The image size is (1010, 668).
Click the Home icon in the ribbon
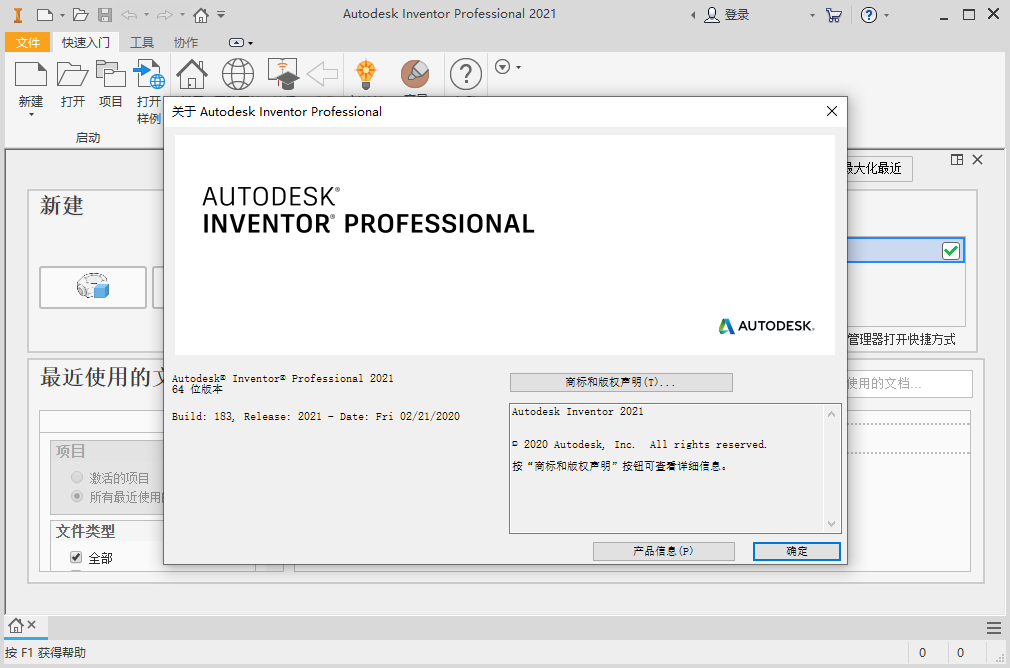click(191, 73)
